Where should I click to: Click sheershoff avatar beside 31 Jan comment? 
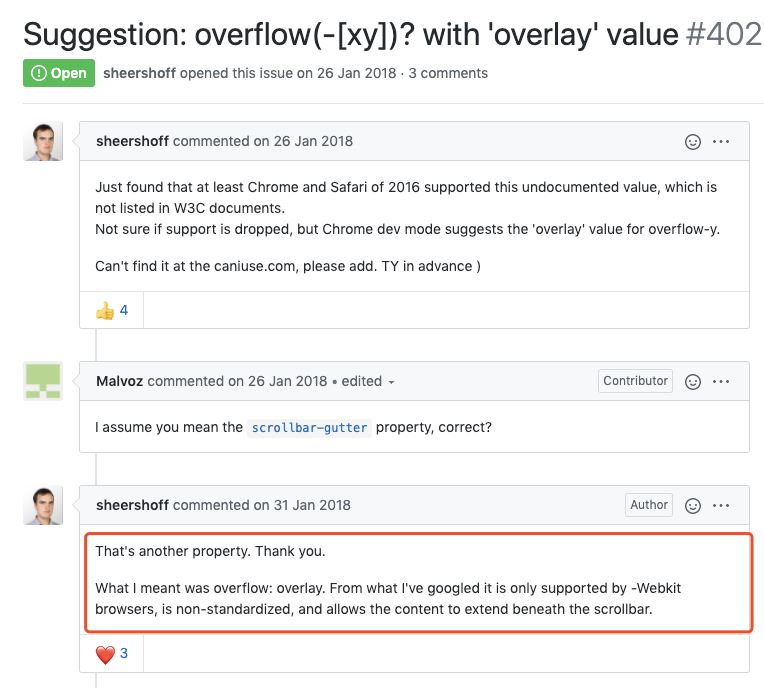[x=43, y=505]
